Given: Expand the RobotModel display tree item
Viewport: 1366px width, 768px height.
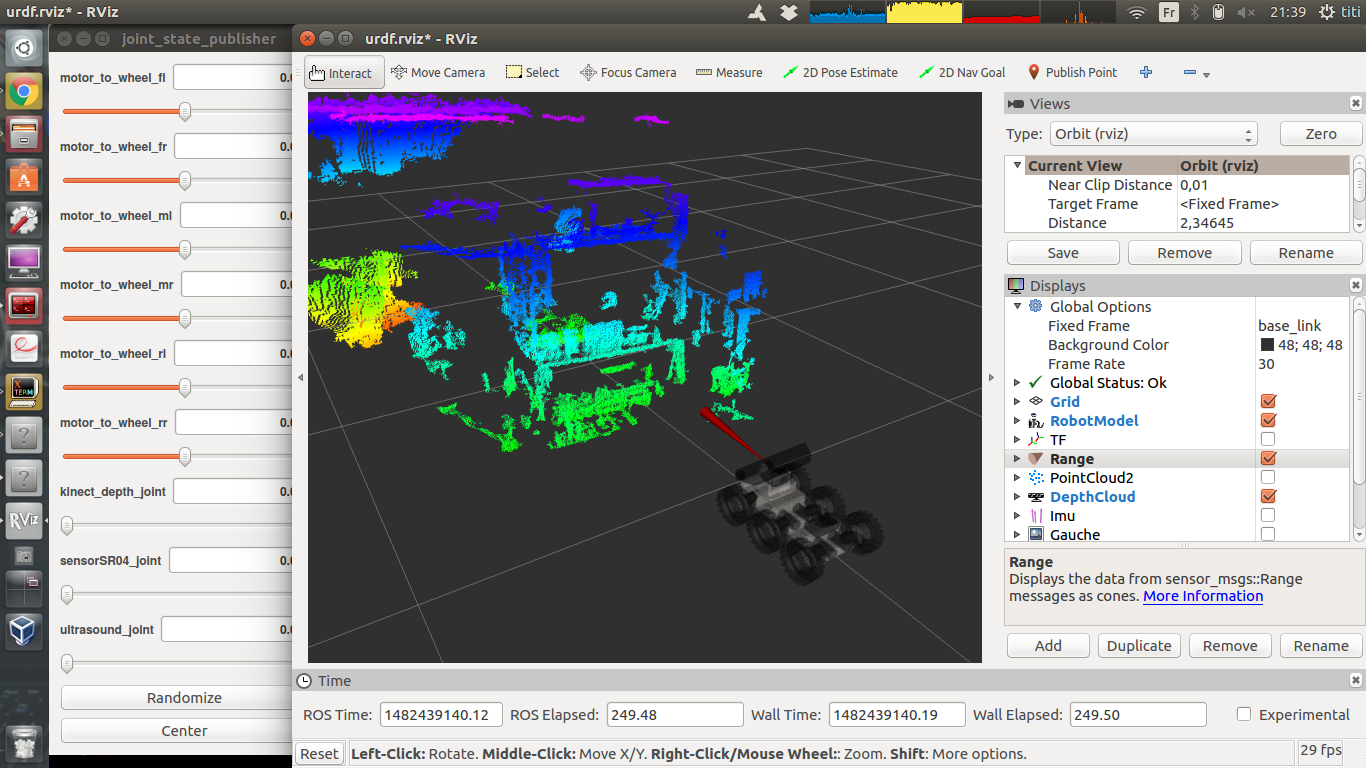Looking at the screenshot, I should (x=1018, y=421).
